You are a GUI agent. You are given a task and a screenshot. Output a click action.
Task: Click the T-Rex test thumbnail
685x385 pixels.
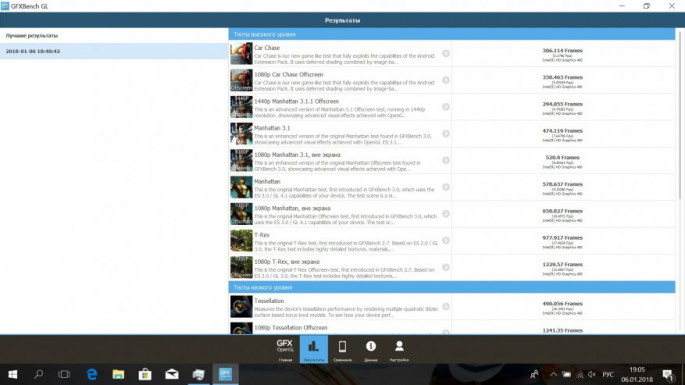tap(241, 240)
